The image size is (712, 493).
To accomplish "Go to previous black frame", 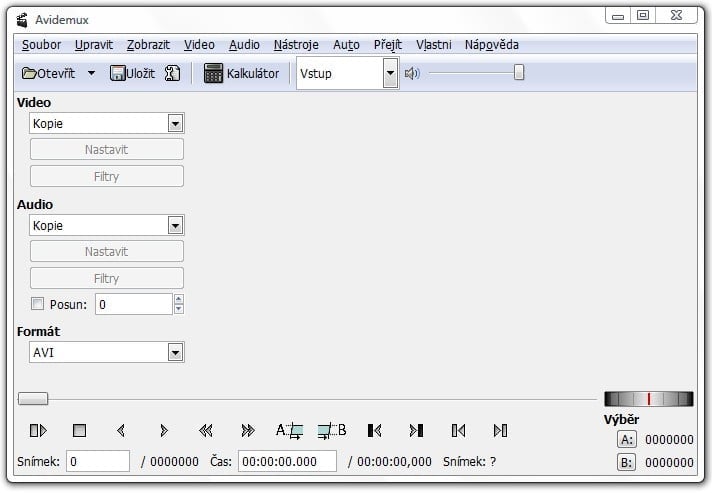I will point(374,430).
